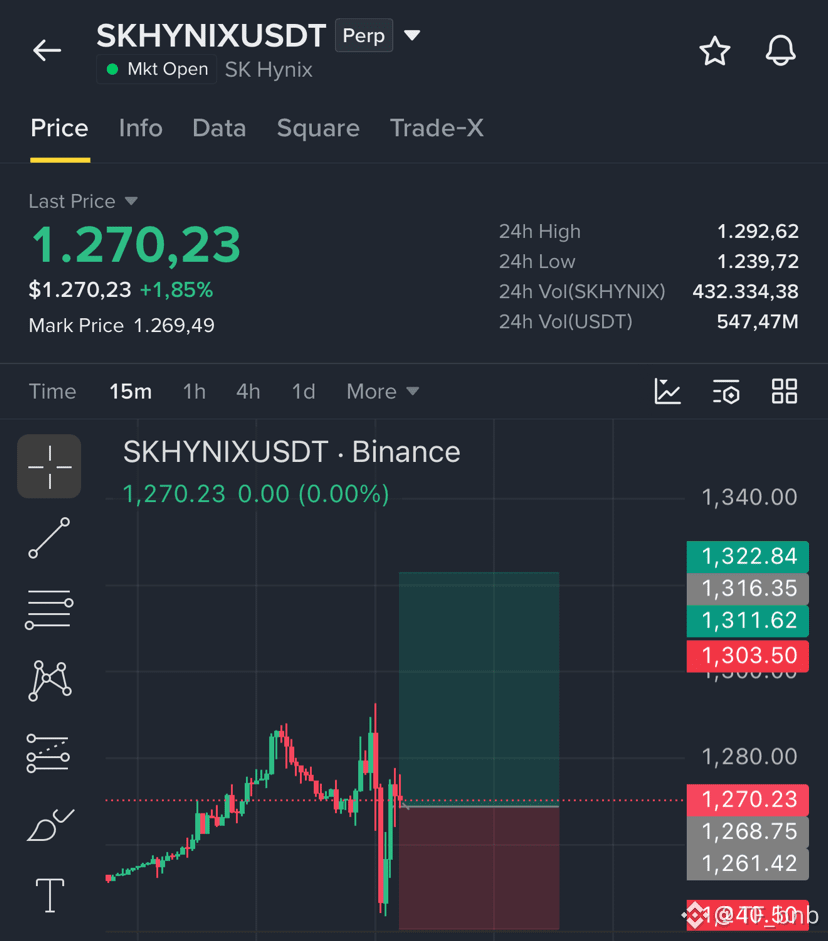The height and width of the screenshot is (941, 828).
Task: Click the 1,322.84 green price label
Action: tap(748, 556)
